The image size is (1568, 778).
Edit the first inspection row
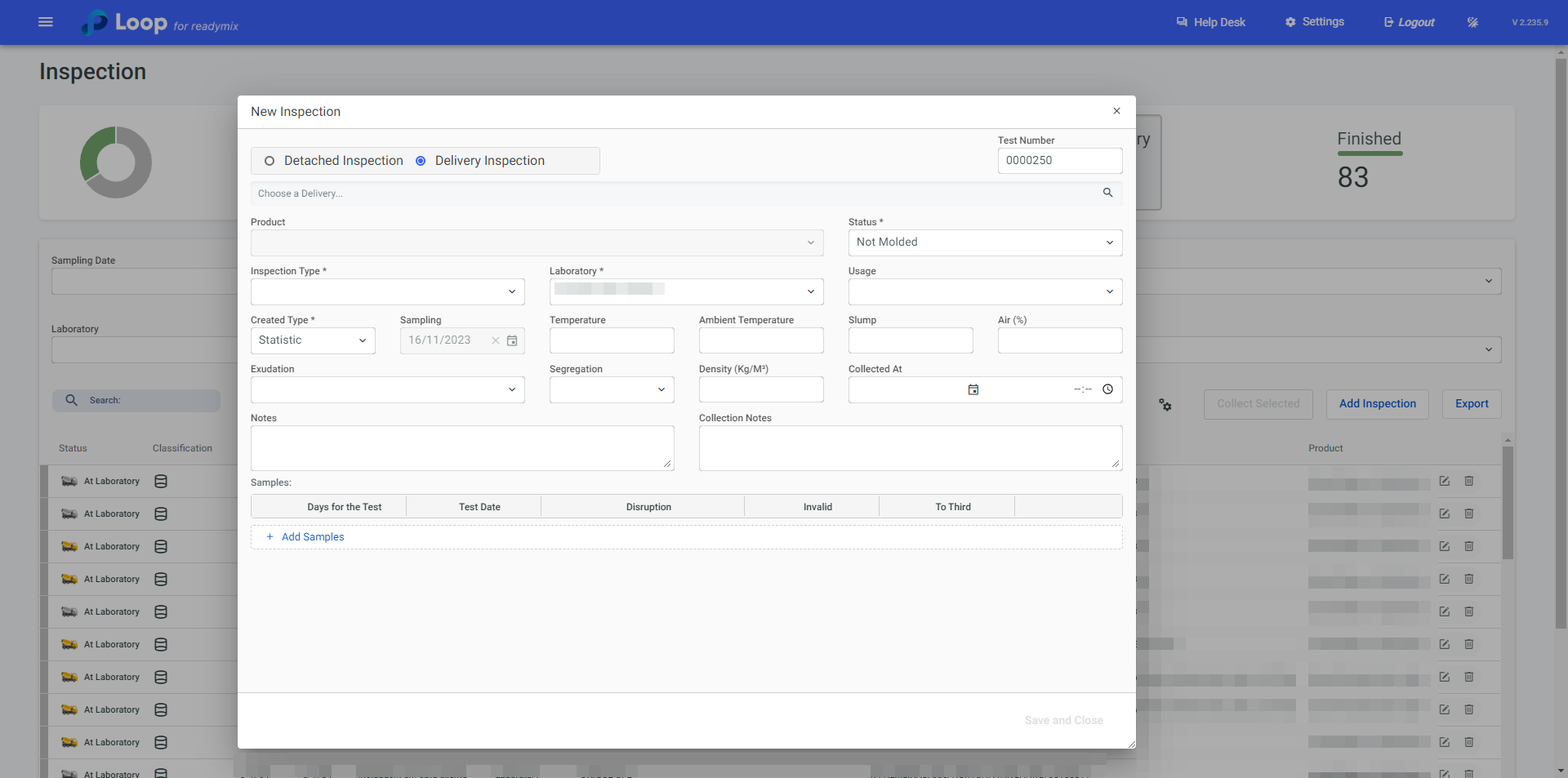click(1444, 482)
